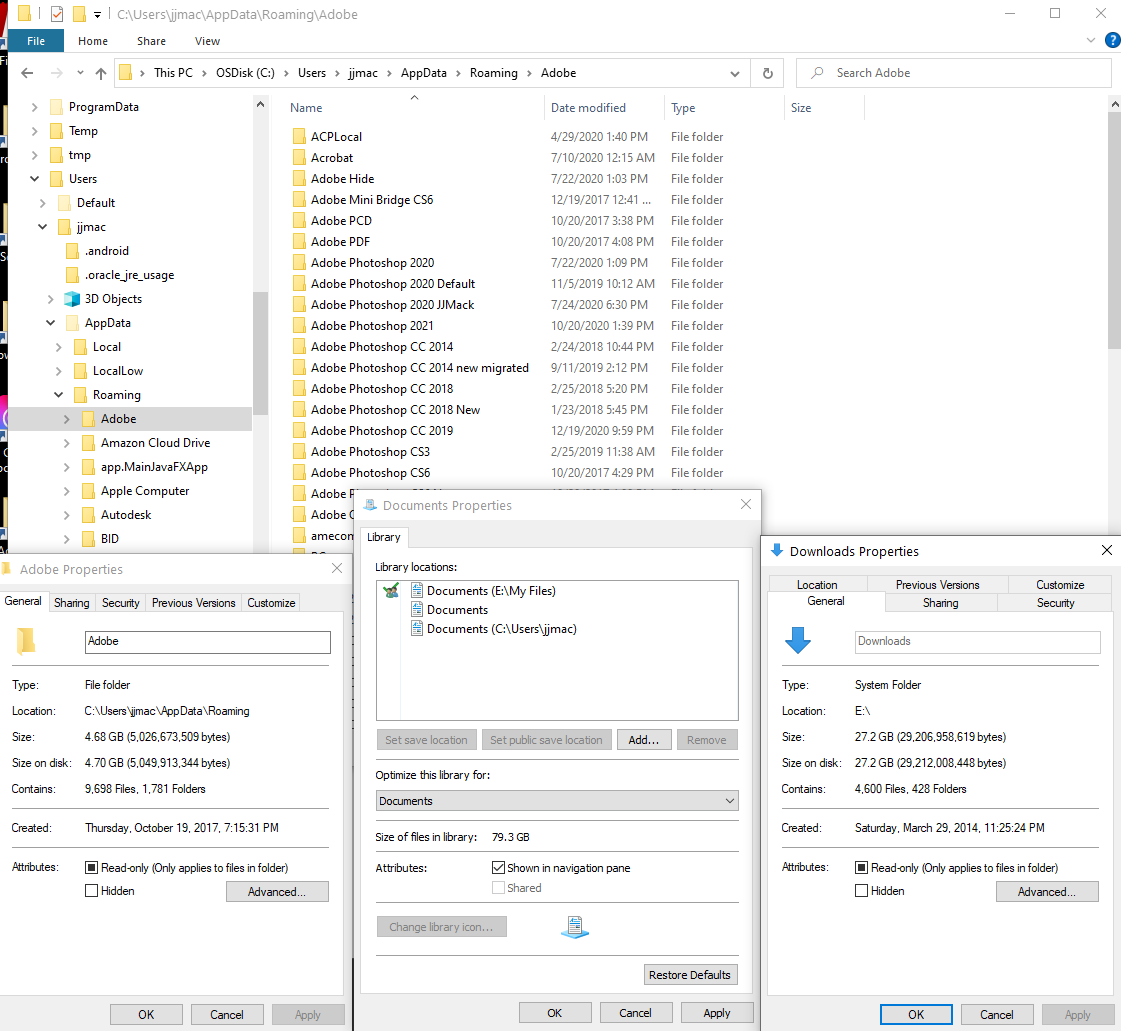Click the back navigation arrow
Screen dimensions: 1121x1031
pyautogui.click(x=27, y=72)
